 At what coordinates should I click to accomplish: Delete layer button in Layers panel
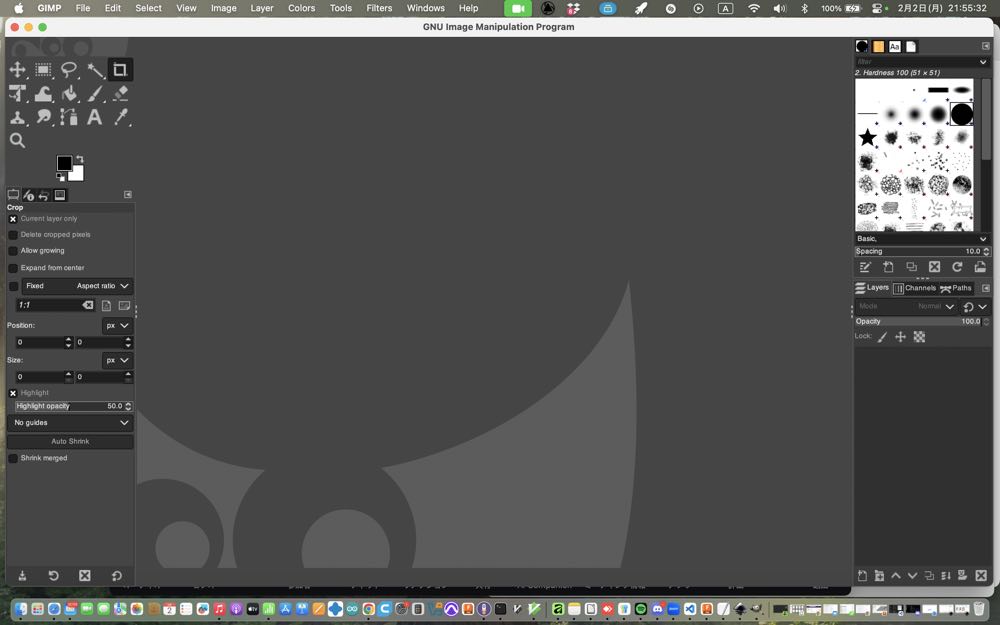[x=981, y=576]
